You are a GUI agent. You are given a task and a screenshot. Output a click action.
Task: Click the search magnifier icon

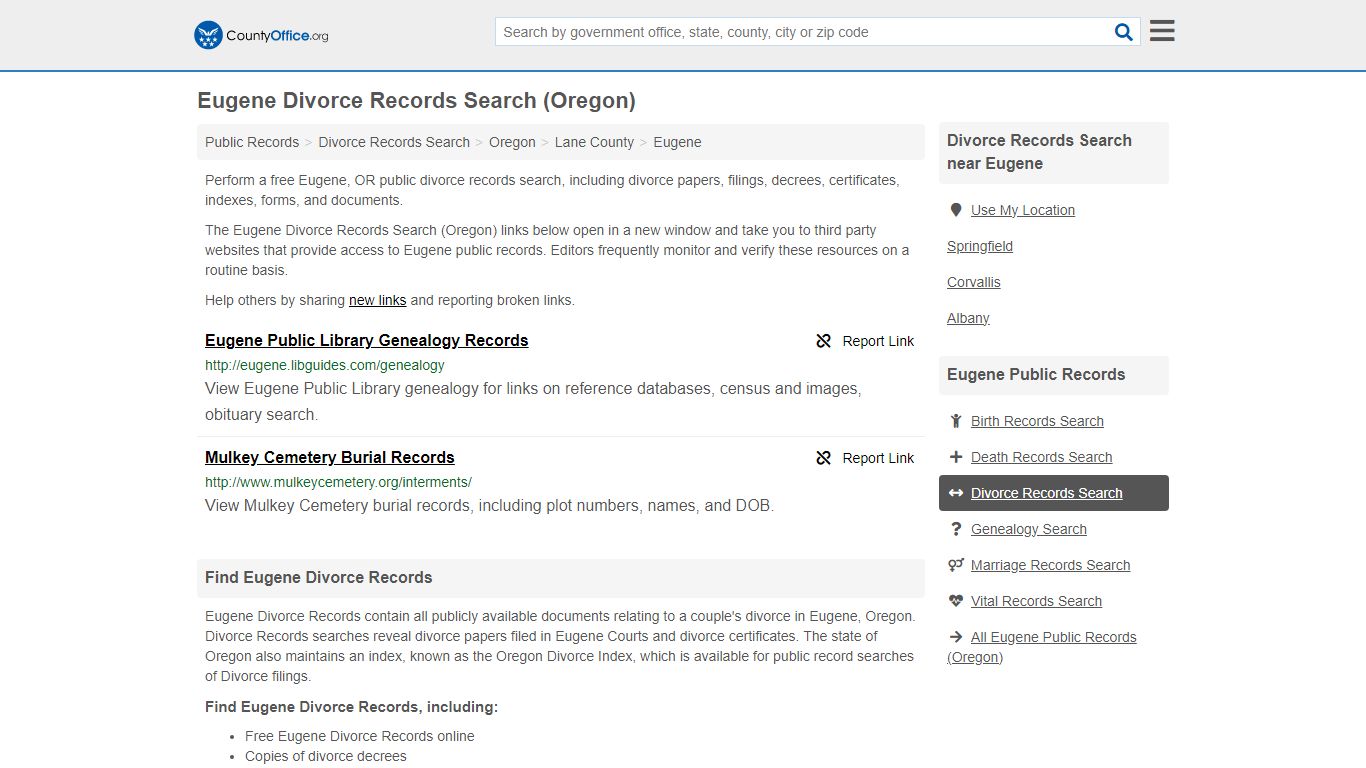(x=1124, y=32)
